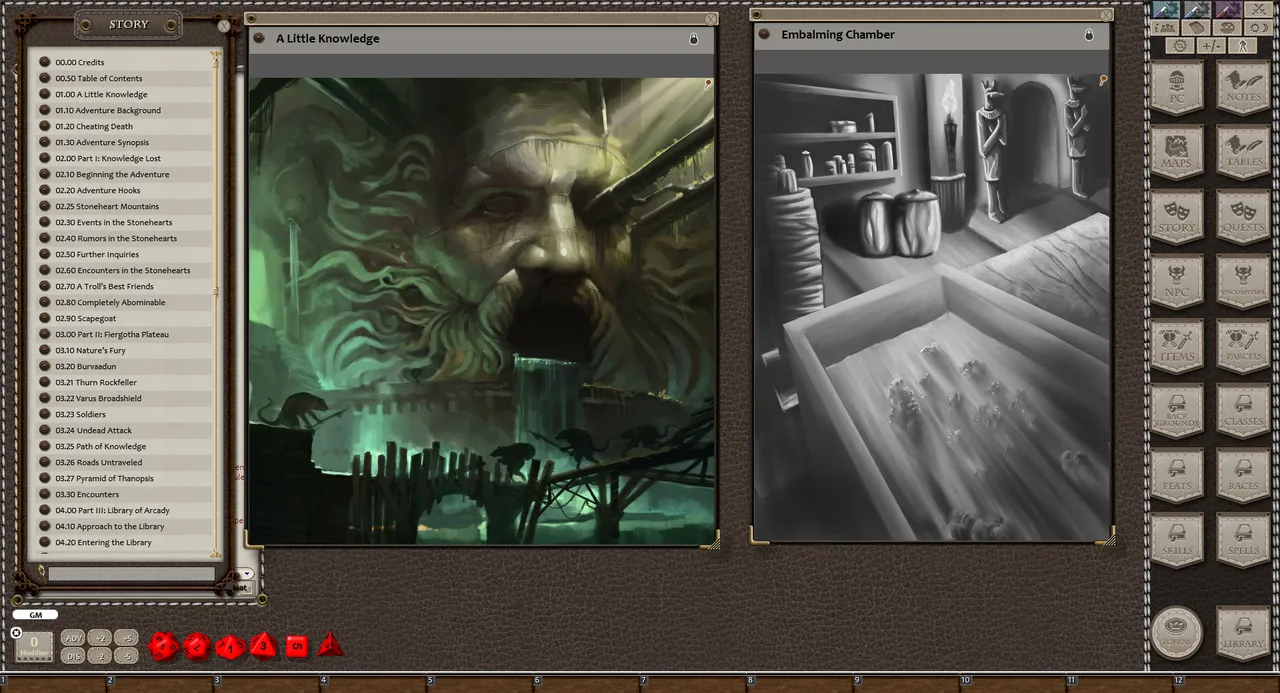
Task: Open the Notes sidebar button
Action: tap(1243, 89)
